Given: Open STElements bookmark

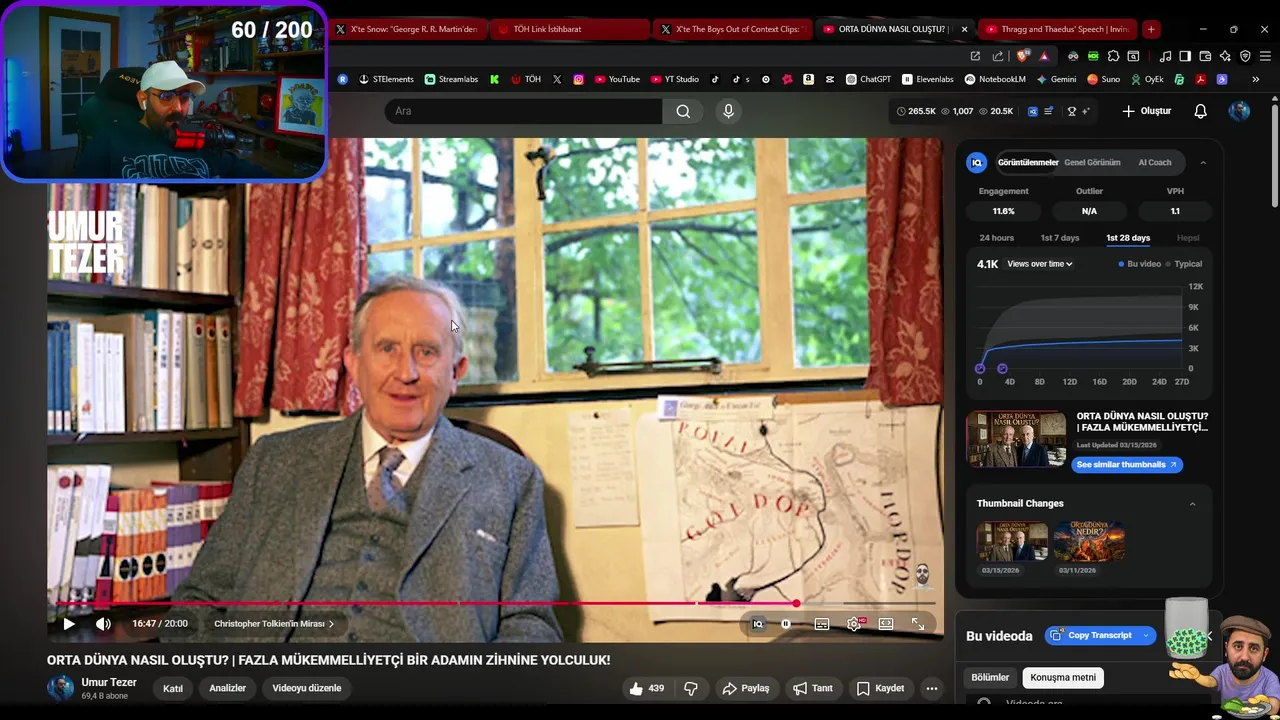Looking at the screenshot, I should [386, 79].
